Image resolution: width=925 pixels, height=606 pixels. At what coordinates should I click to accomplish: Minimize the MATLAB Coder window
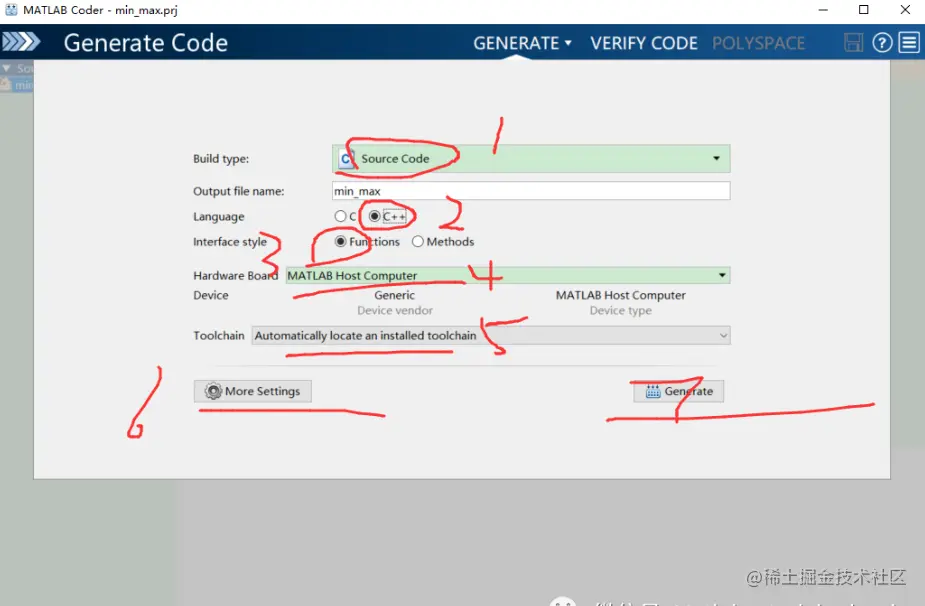coord(824,10)
